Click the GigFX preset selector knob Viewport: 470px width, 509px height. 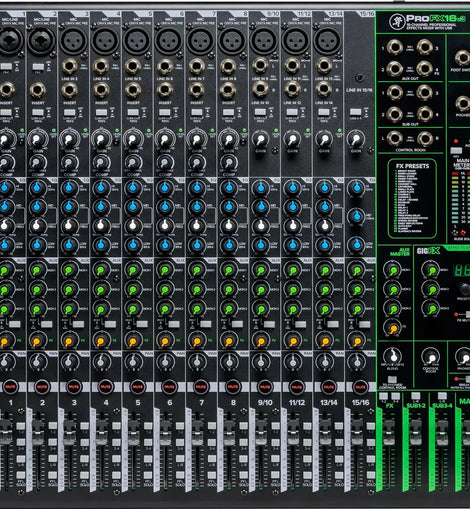point(465,289)
